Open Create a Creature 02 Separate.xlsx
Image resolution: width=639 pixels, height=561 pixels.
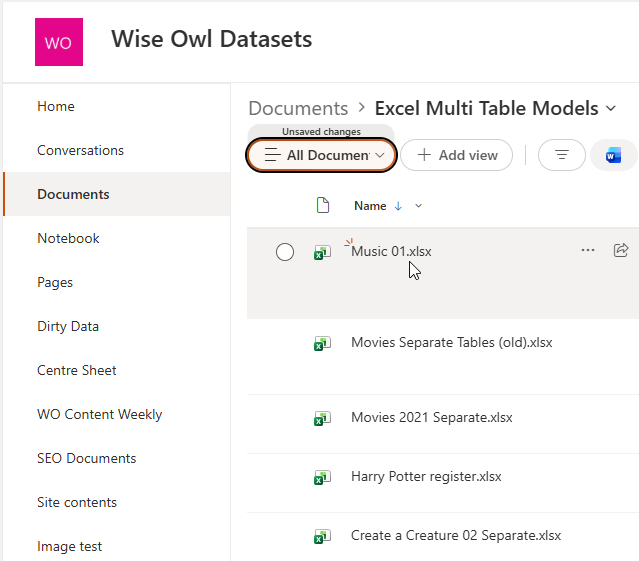456,535
